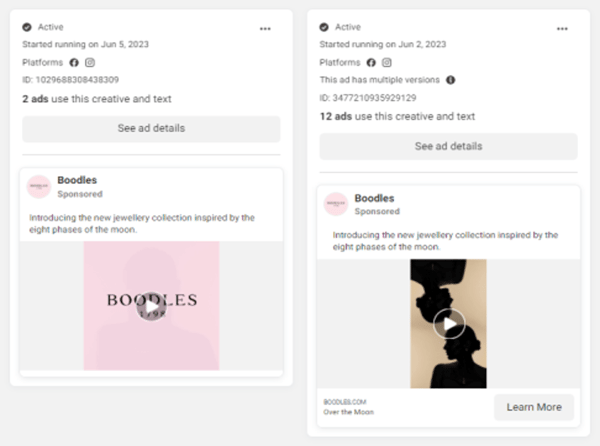This screenshot has height=446, width=600.
Task: Play the silhouette faces video
Action: (448, 323)
